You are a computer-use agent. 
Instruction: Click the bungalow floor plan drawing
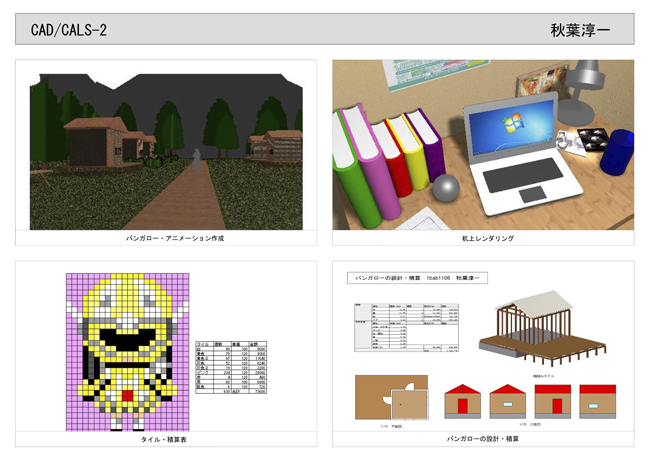click(392, 397)
